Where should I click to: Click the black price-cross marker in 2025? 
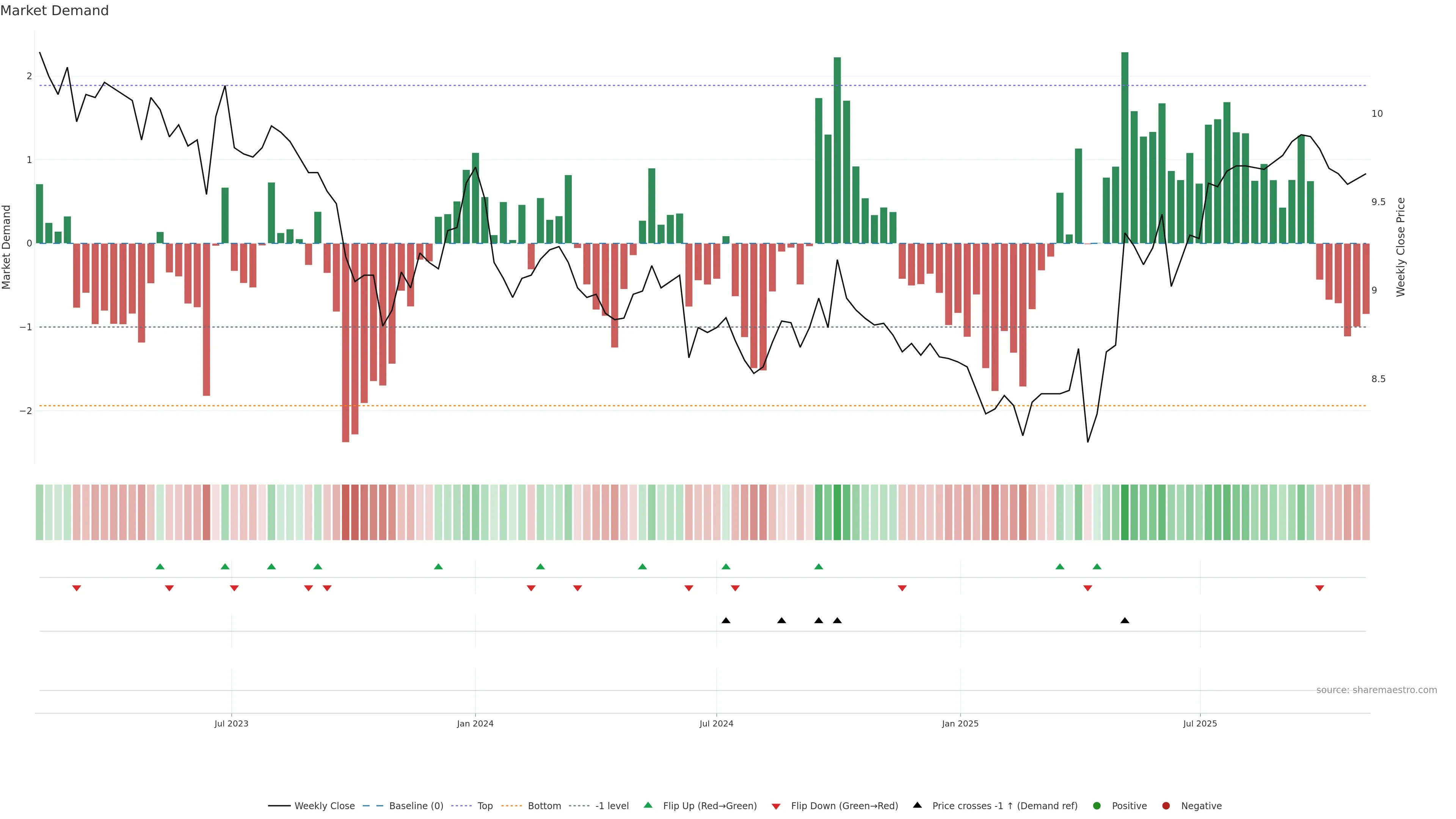pos(1125,621)
